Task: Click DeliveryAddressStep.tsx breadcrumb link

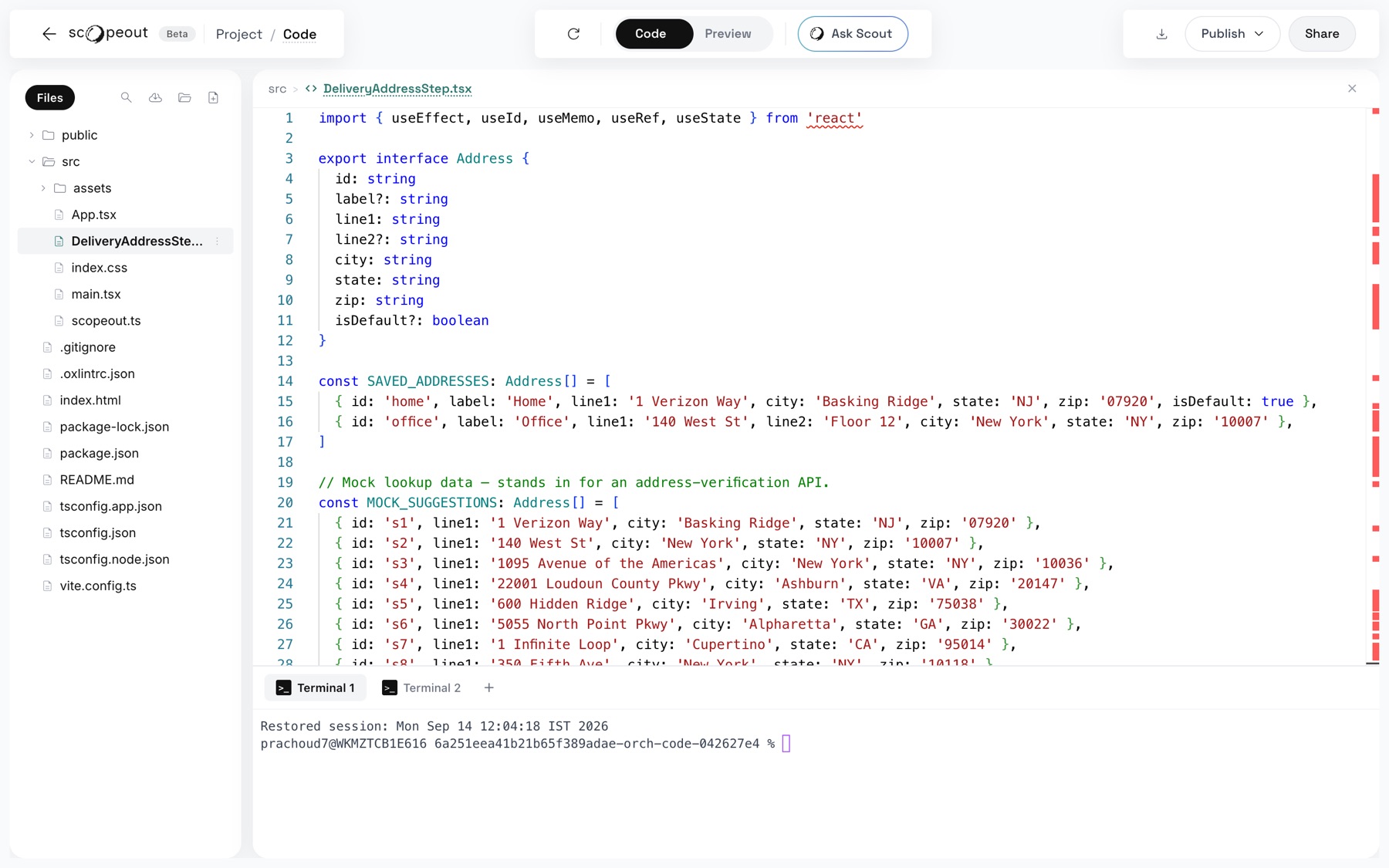Action: 397,89
